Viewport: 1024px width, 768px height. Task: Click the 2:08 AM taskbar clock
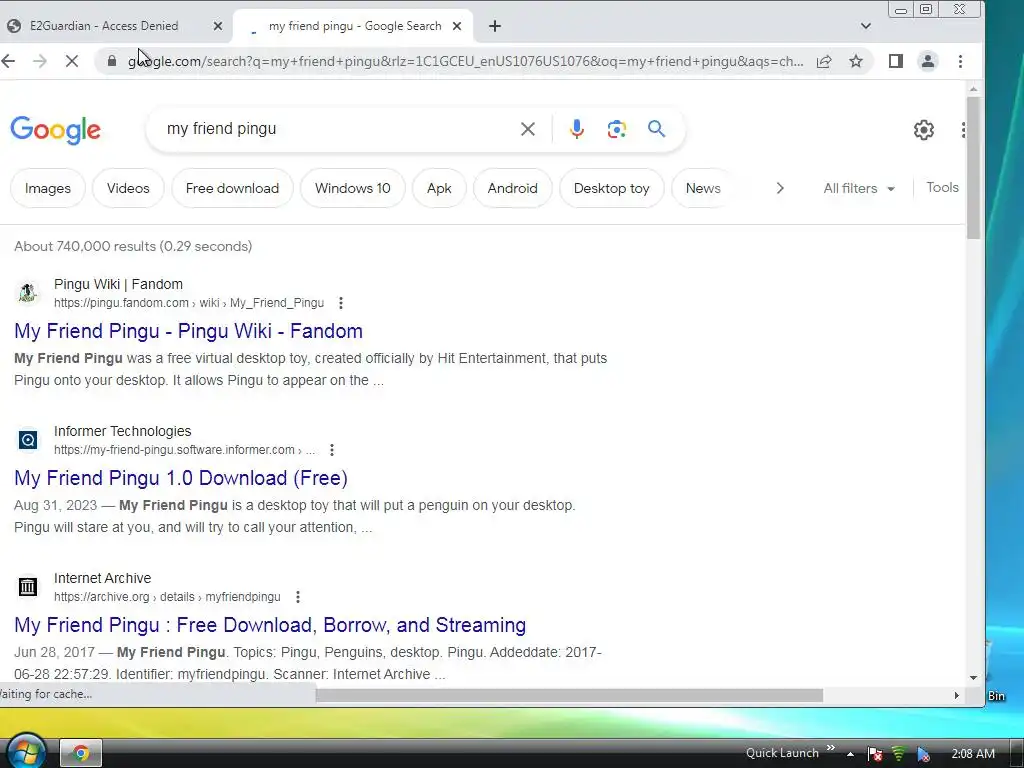pos(972,754)
